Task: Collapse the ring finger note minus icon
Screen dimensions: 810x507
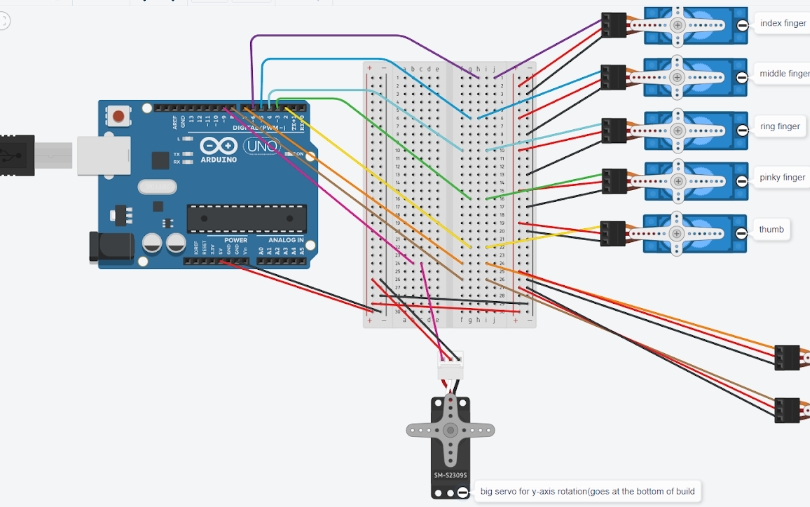Action: [742, 131]
